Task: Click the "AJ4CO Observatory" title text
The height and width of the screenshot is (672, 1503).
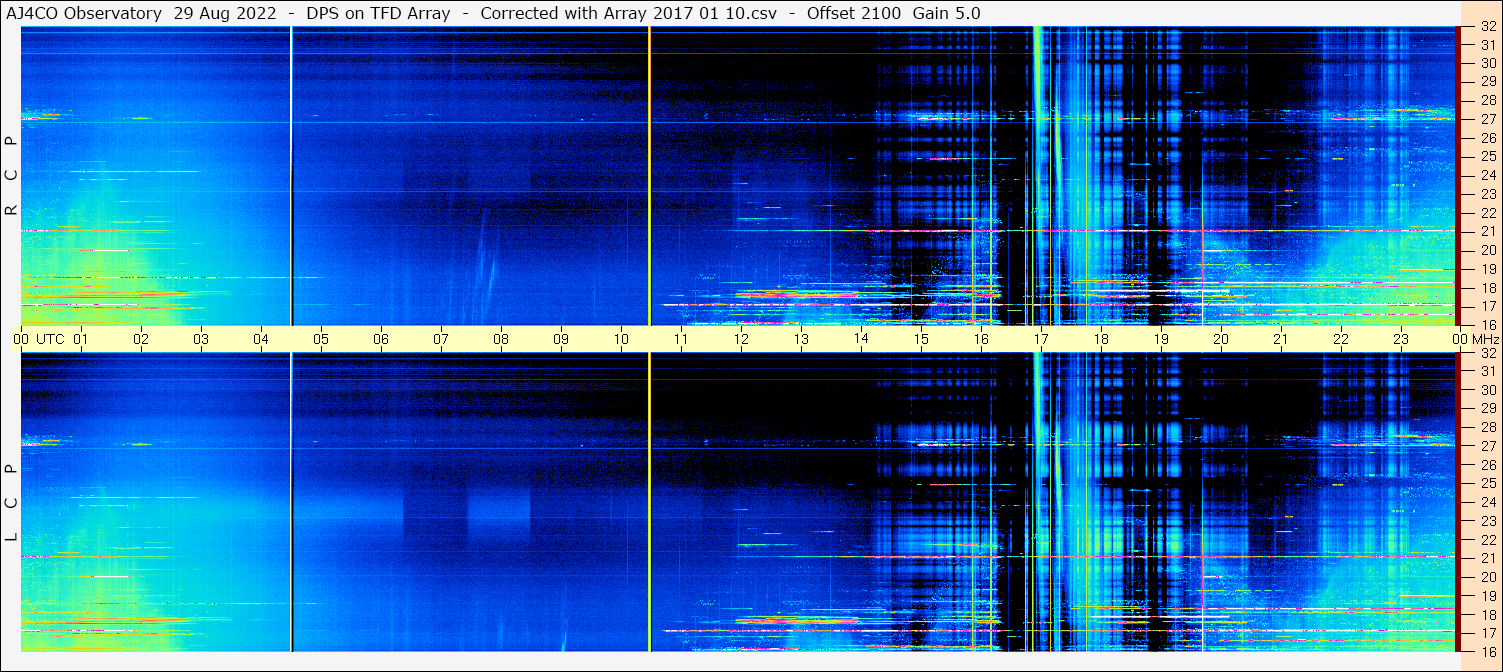Action: click(84, 13)
